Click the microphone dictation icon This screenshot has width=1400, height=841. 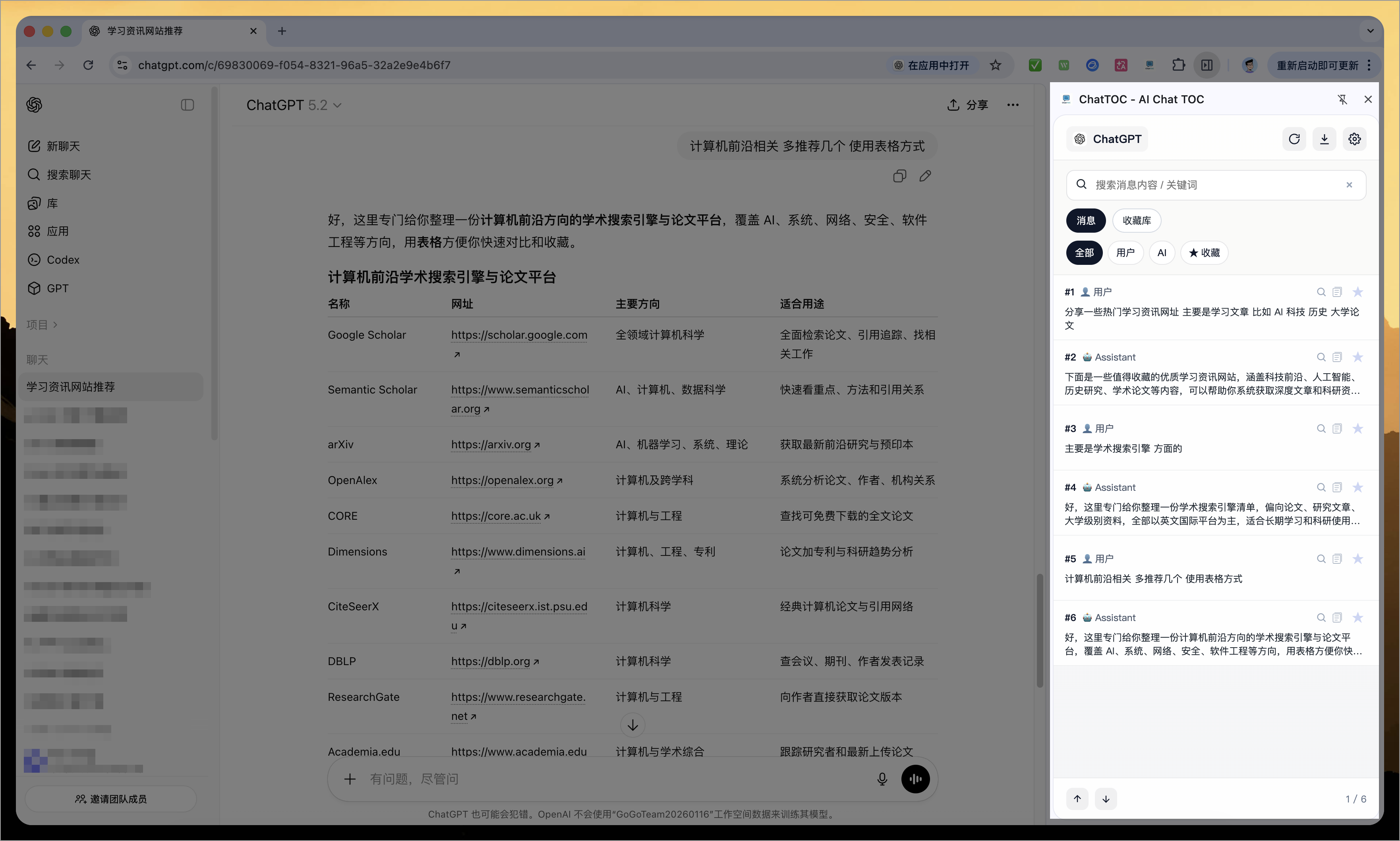click(x=882, y=779)
